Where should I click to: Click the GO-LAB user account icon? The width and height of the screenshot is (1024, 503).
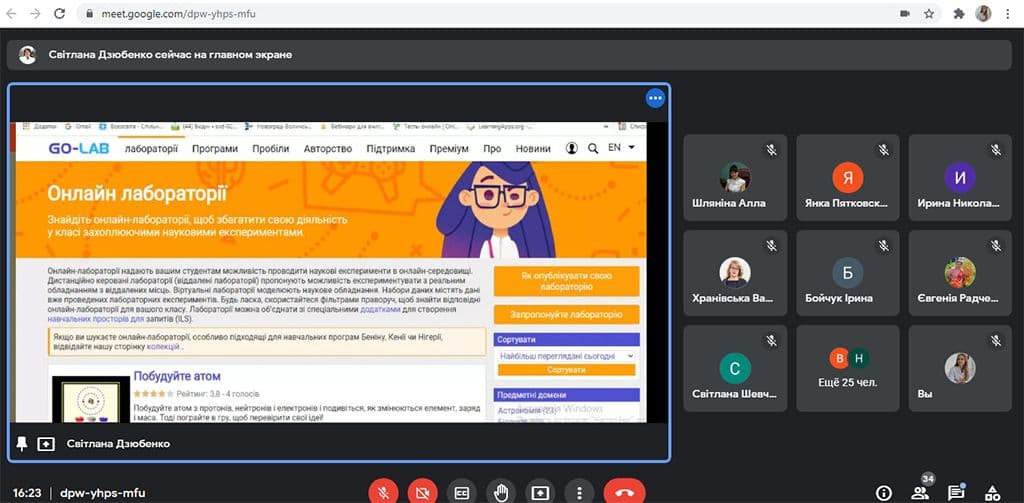click(x=571, y=148)
